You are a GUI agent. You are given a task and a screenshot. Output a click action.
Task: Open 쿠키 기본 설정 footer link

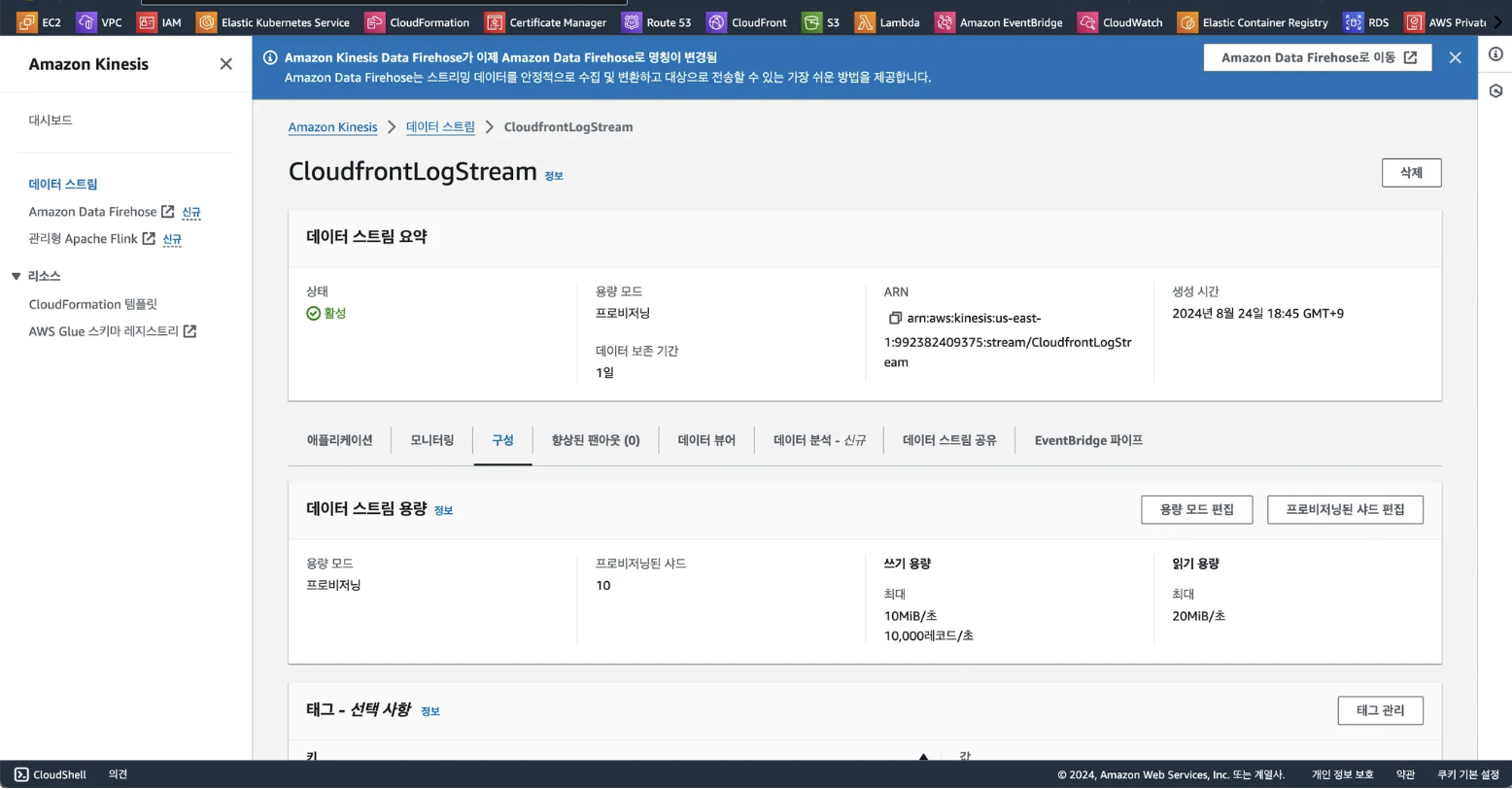[1468, 774]
